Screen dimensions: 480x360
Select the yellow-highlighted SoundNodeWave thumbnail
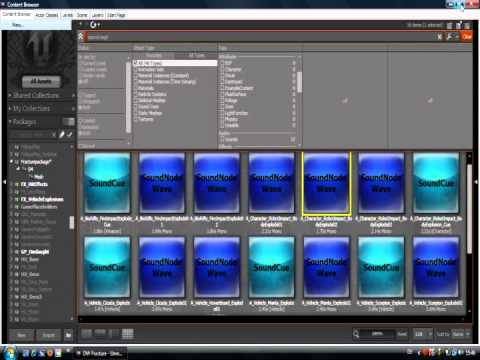pyautogui.click(x=326, y=184)
